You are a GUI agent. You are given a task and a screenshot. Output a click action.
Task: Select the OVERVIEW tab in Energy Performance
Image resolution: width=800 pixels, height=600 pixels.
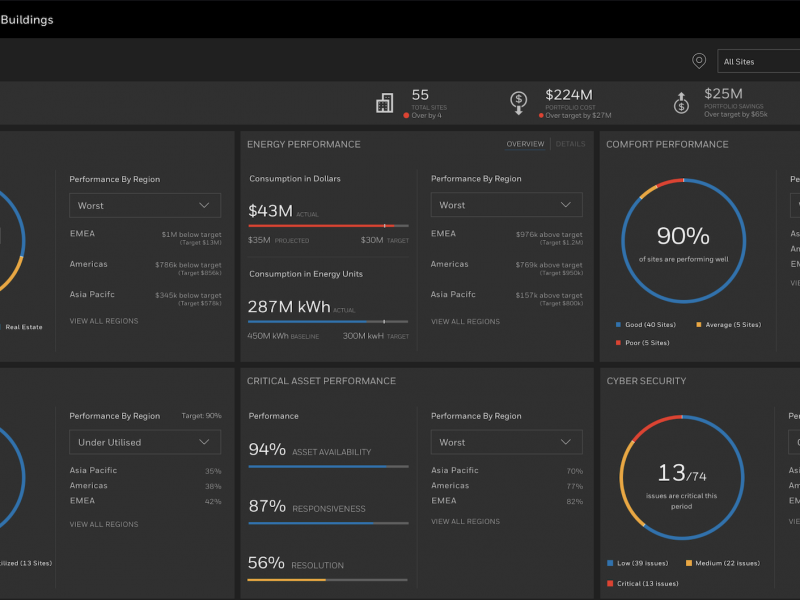pyautogui.click(x=525, y=143)
